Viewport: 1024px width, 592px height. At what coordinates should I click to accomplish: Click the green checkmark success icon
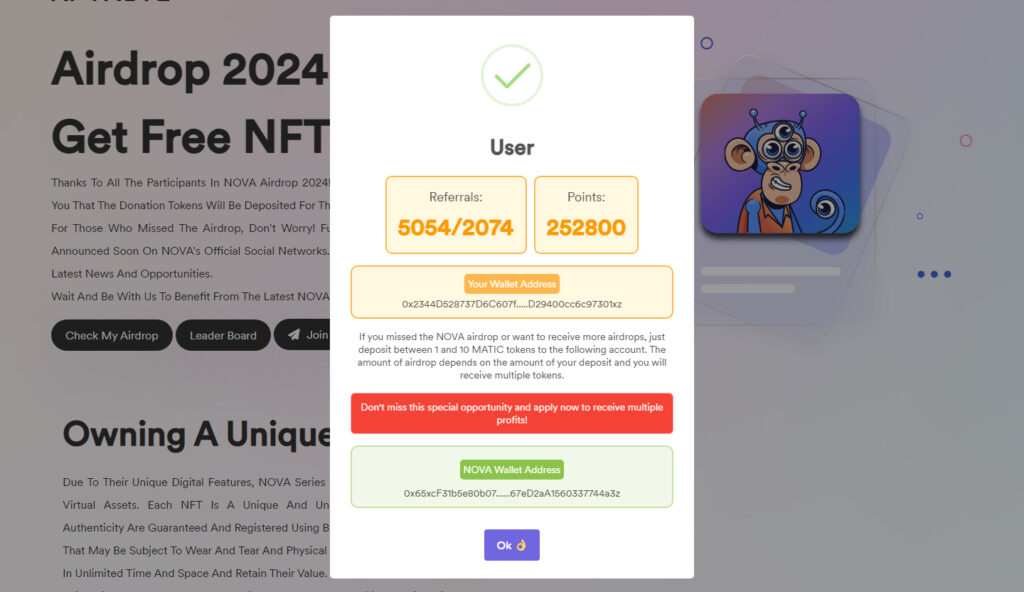coord(511,76)
